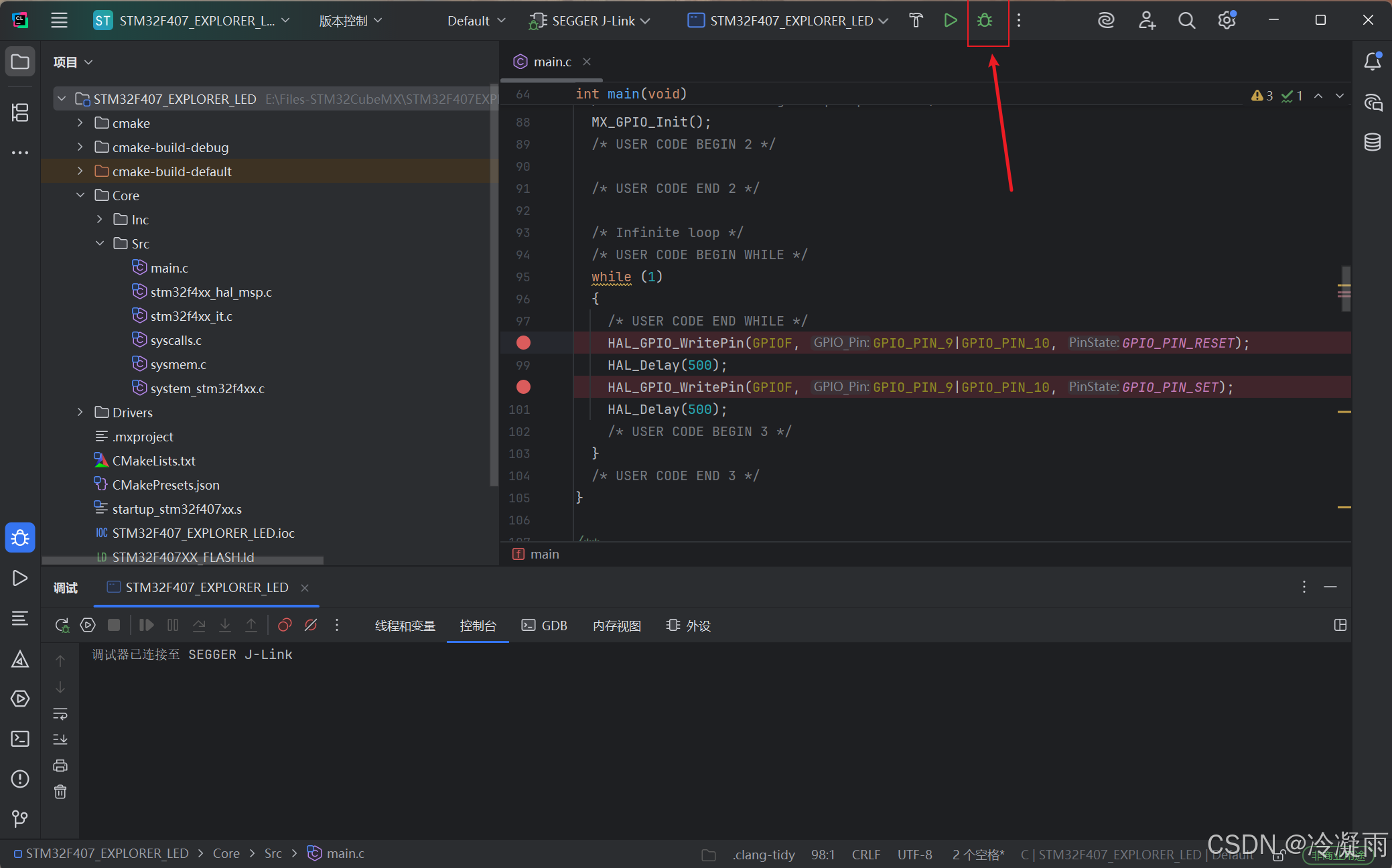Toggle soft-wrap in console
Image resolution: width=1392 pixels, height=868 pixels.
[x=60, y=714]
